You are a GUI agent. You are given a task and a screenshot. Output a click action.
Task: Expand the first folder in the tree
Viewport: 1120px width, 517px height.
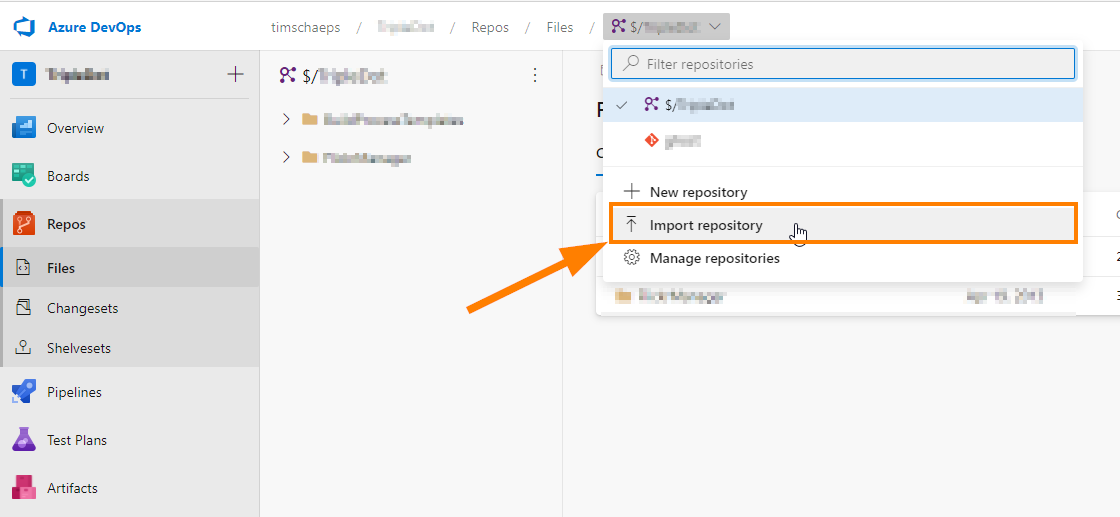point(286,120)
